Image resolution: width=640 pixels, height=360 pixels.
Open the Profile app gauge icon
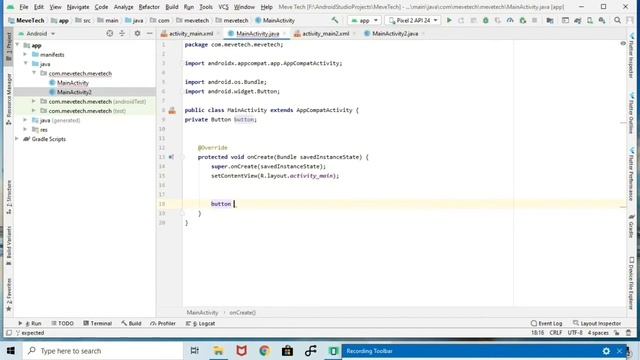(x=510, y=20)
